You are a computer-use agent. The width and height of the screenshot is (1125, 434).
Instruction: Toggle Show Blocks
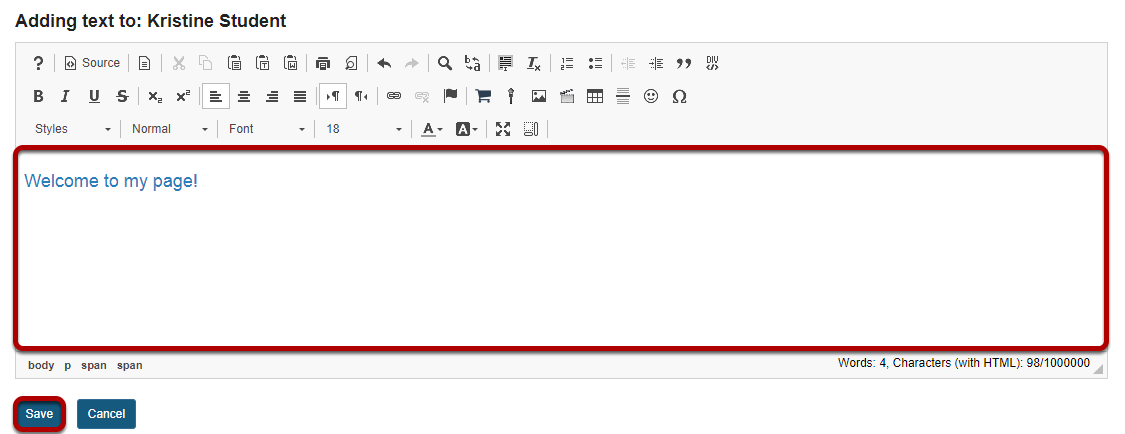[531, 129]
